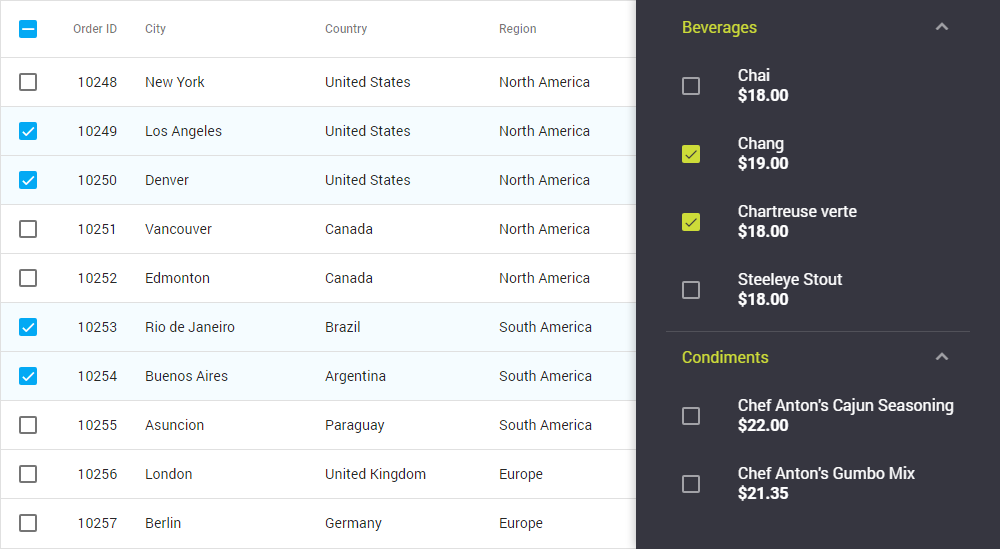Uncheck Chartreuse verte product
This screenshot has width=1000, height=549.
coord(691,222)
